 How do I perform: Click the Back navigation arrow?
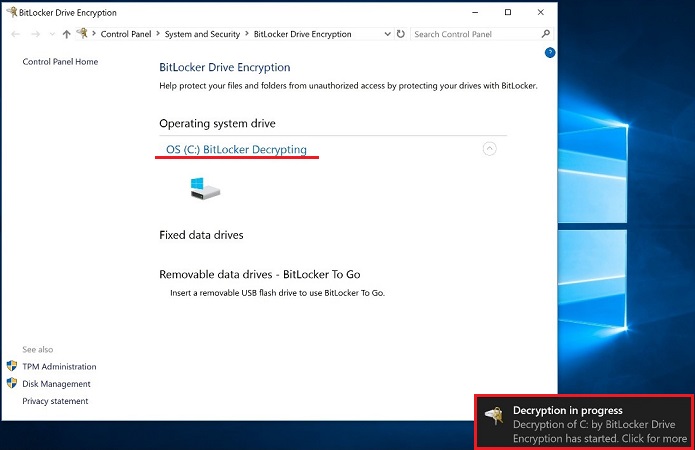pyautogui.click(x=16, y=34)
